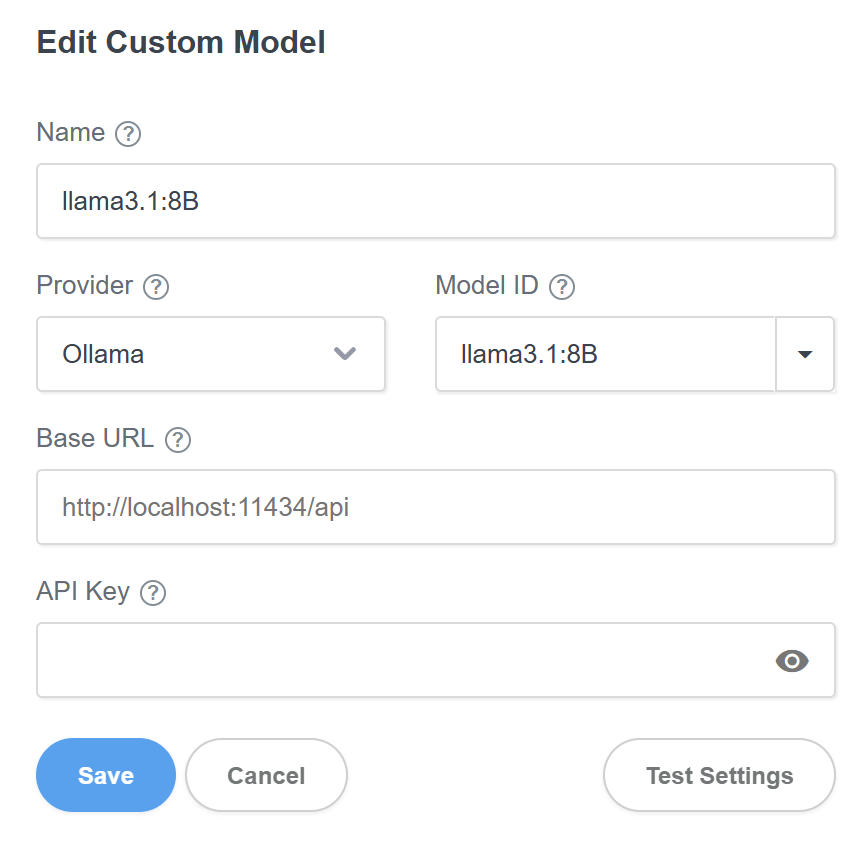The image size is (866, 845).
Task: Click the "API Key" label text
Action: 83,592
